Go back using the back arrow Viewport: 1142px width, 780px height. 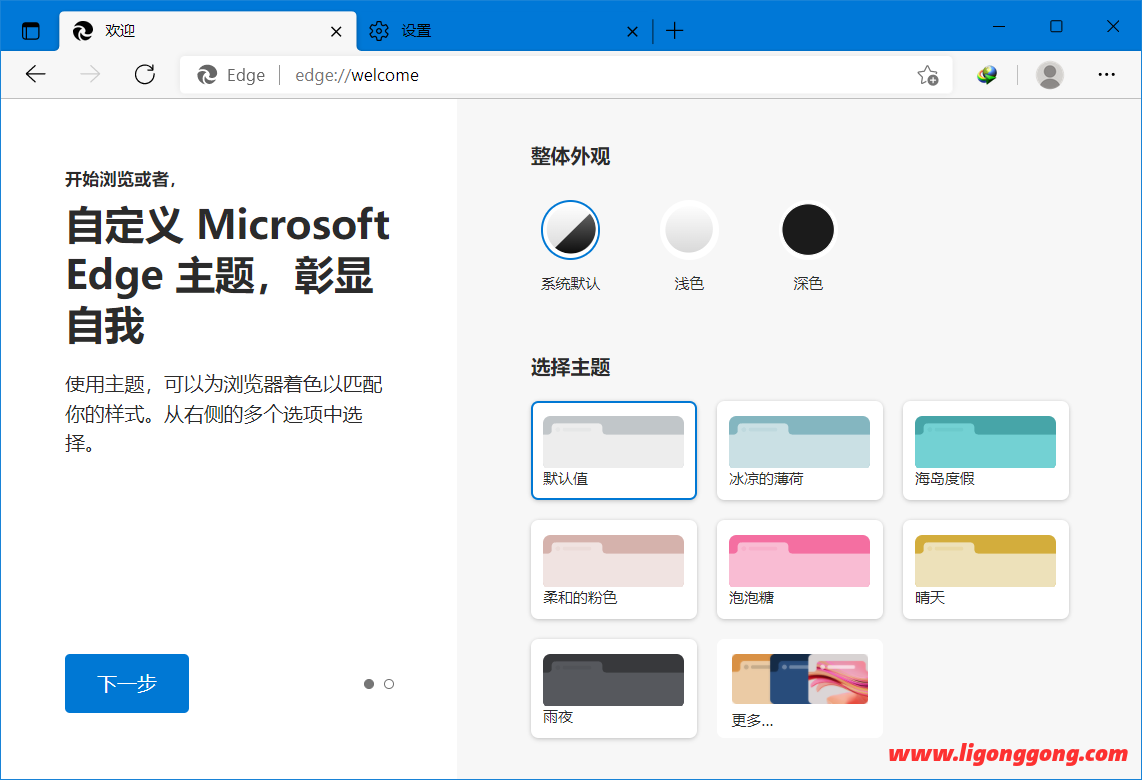click(36, 74)
